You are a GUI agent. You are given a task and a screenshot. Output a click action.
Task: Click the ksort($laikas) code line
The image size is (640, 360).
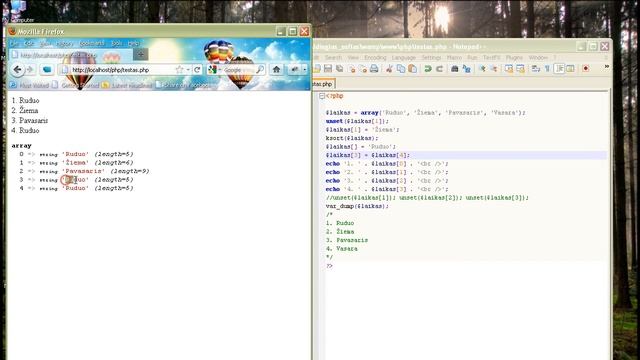(352, 138)
